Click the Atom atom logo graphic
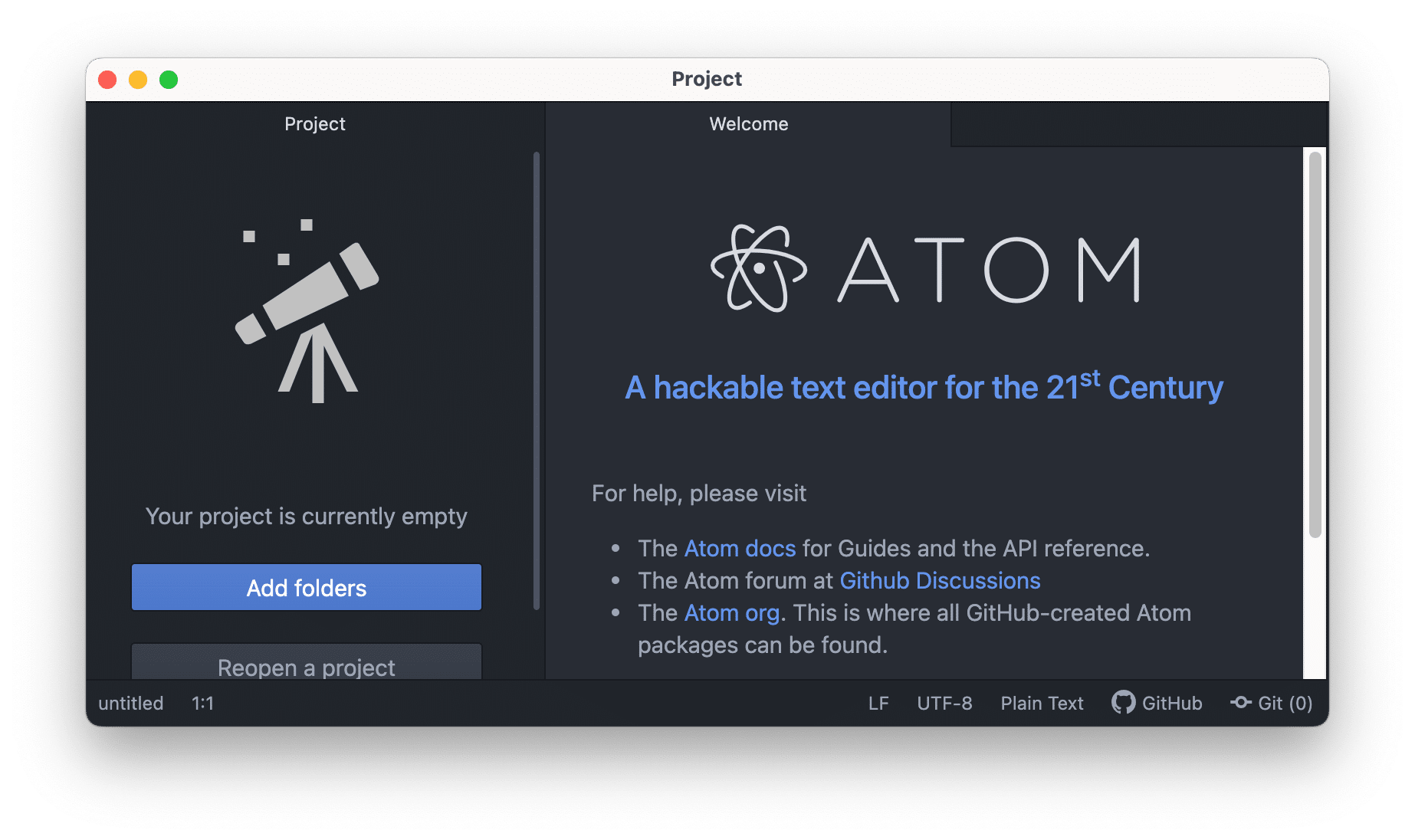Viewport: 1415px width, 840px height. (x=759, y=268)
